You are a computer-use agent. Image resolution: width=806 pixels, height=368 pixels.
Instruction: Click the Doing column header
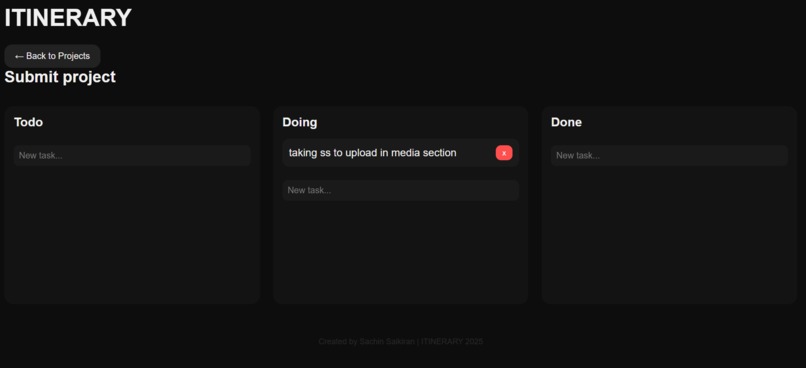300,122
